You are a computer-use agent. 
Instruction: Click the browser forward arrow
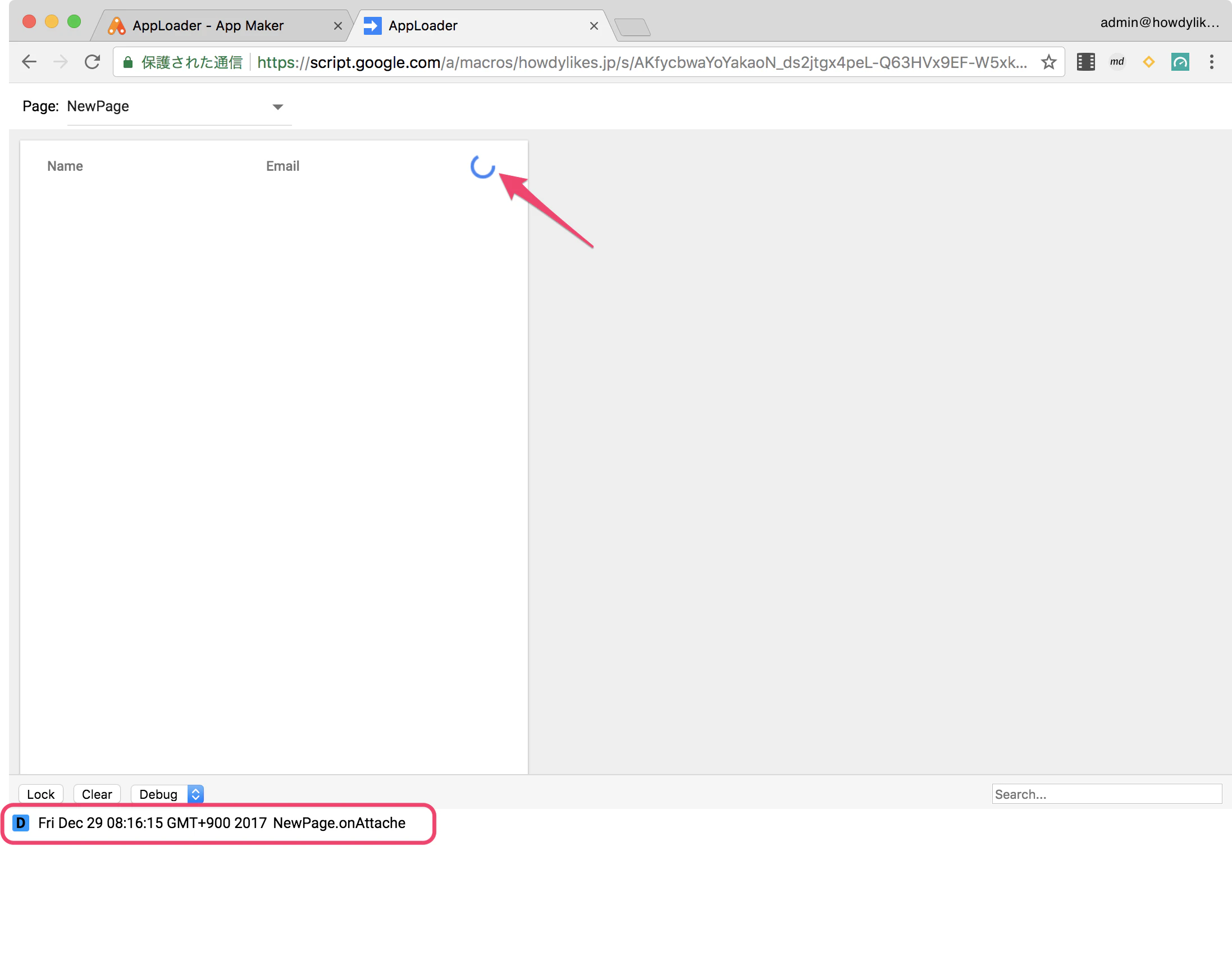pyautogui.click(x=60, y=62)
